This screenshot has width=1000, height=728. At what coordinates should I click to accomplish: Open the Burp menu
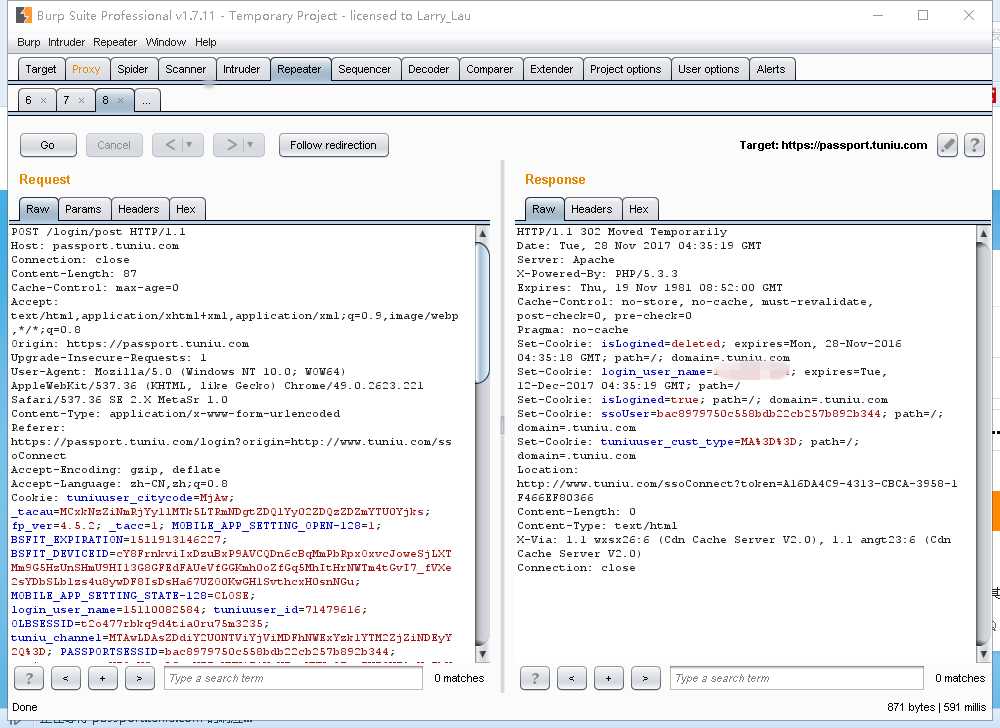pos(29,42)
